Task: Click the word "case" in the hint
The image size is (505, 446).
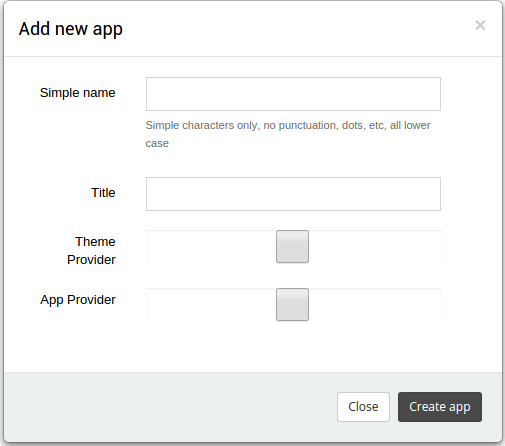Action: click(x=157, y=144)
